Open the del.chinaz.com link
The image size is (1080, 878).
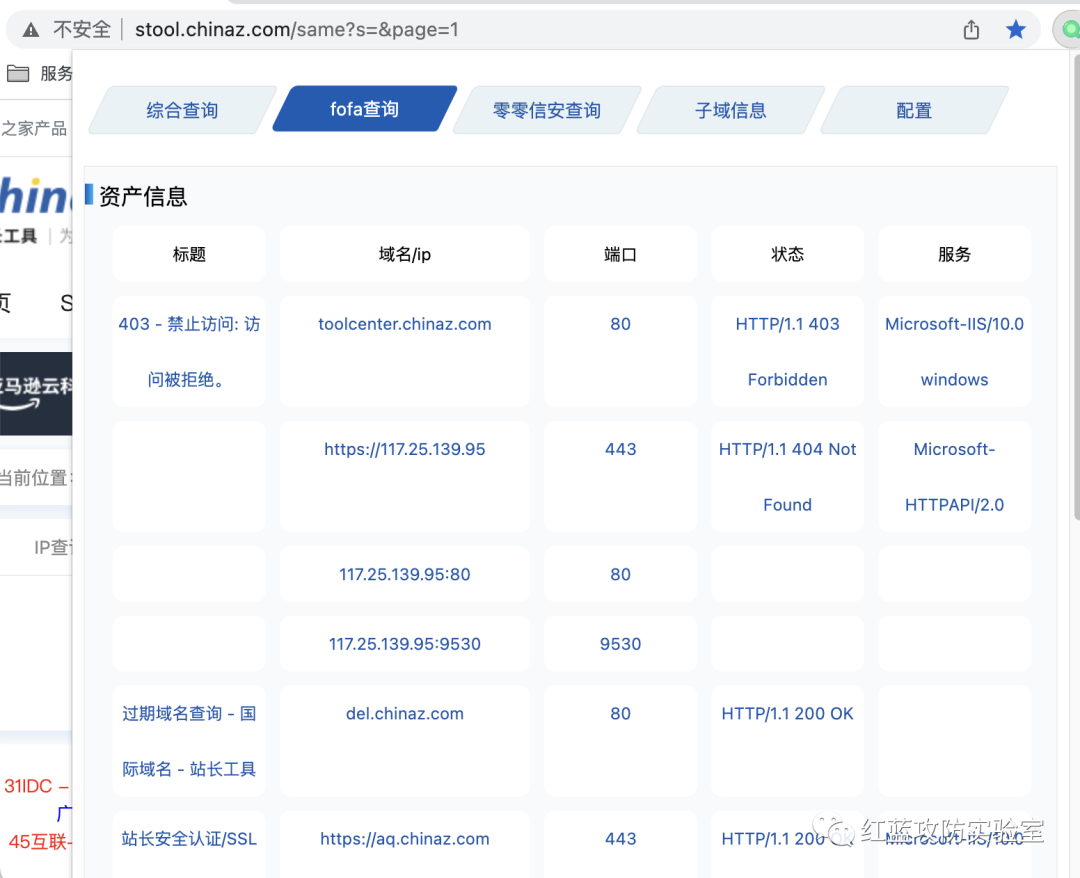pyautogui.click(x=405, y=714)
